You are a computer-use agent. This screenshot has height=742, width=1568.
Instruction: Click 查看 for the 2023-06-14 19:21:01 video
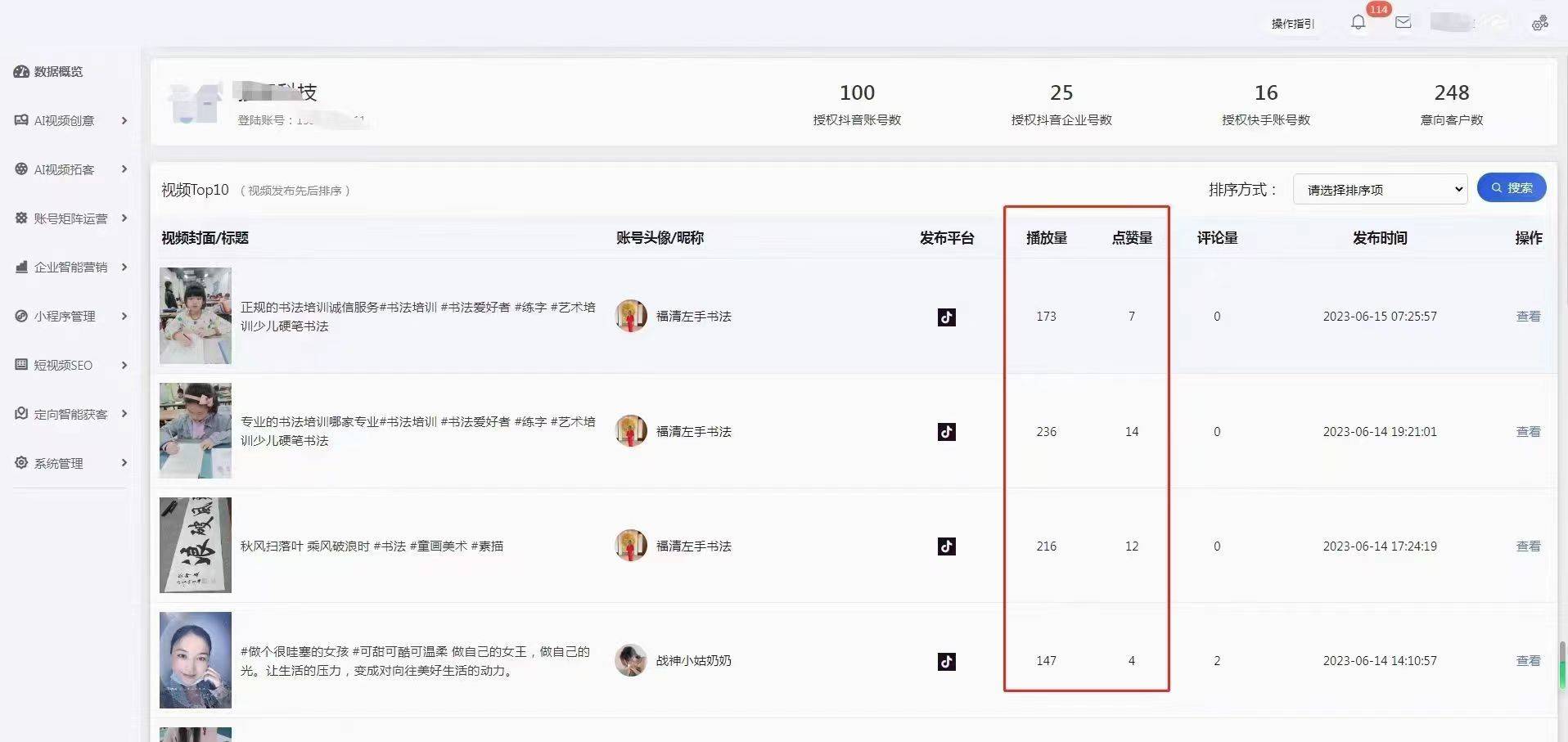[1528, 431]
